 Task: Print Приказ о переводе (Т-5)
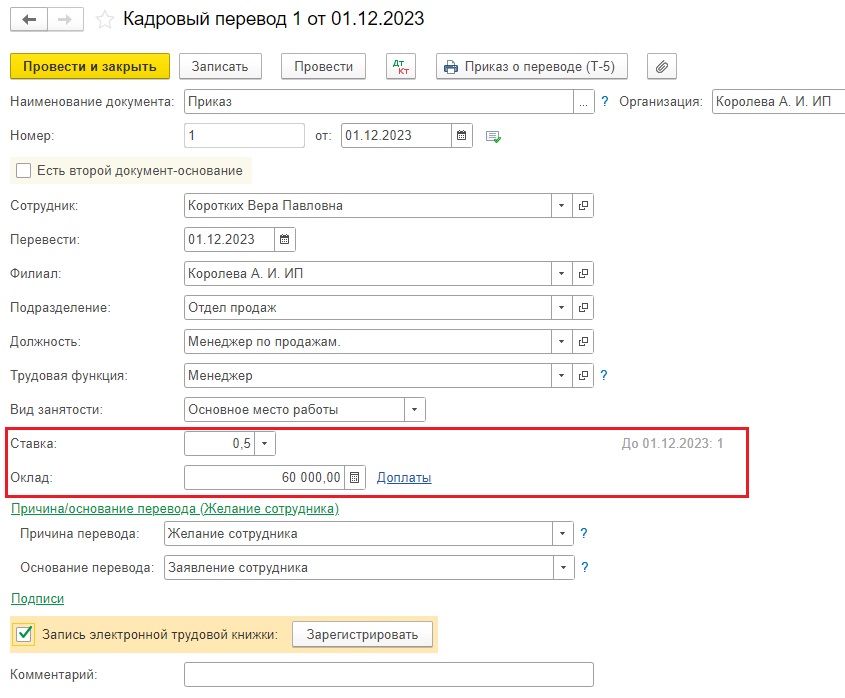coord(532,66)
